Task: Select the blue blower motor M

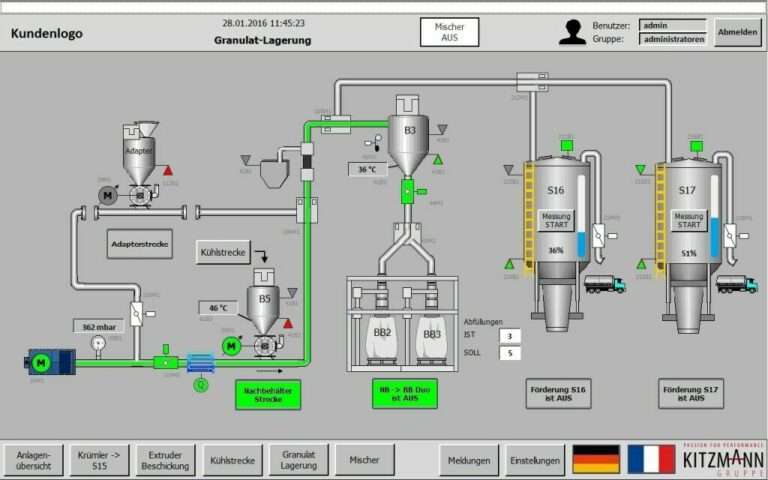Action: point(41,363)
